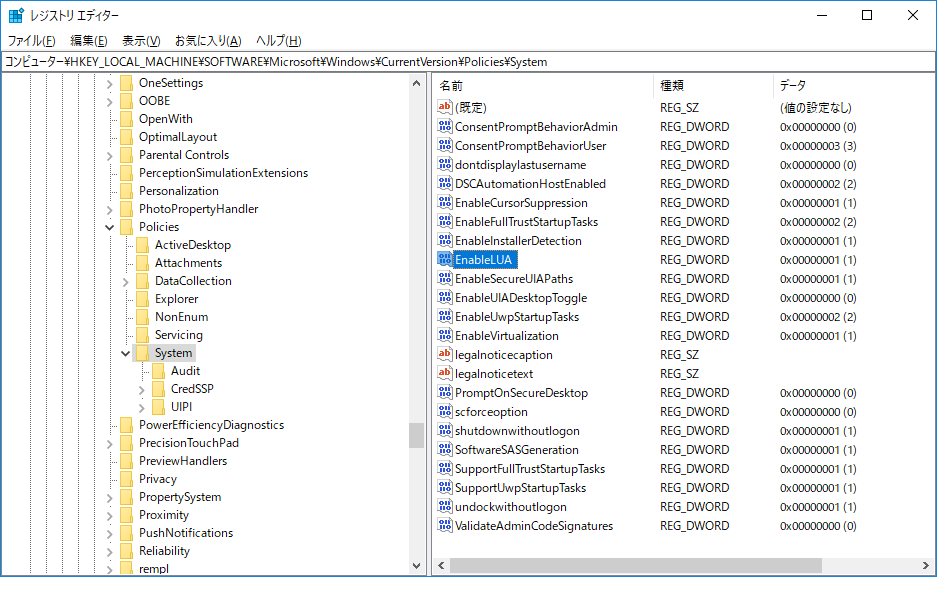Expand the PropertySystem key
937x605 pixels.
[x=109, y=497]
